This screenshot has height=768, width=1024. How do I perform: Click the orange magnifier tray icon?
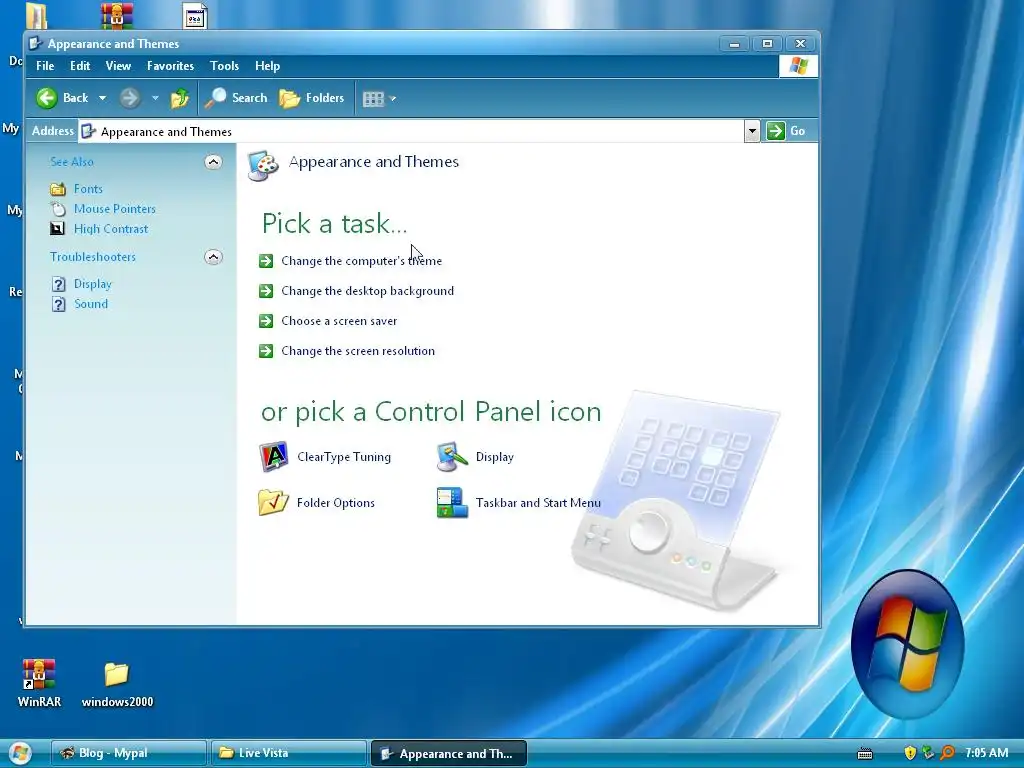pyautogui.click(x=947, y=754)
